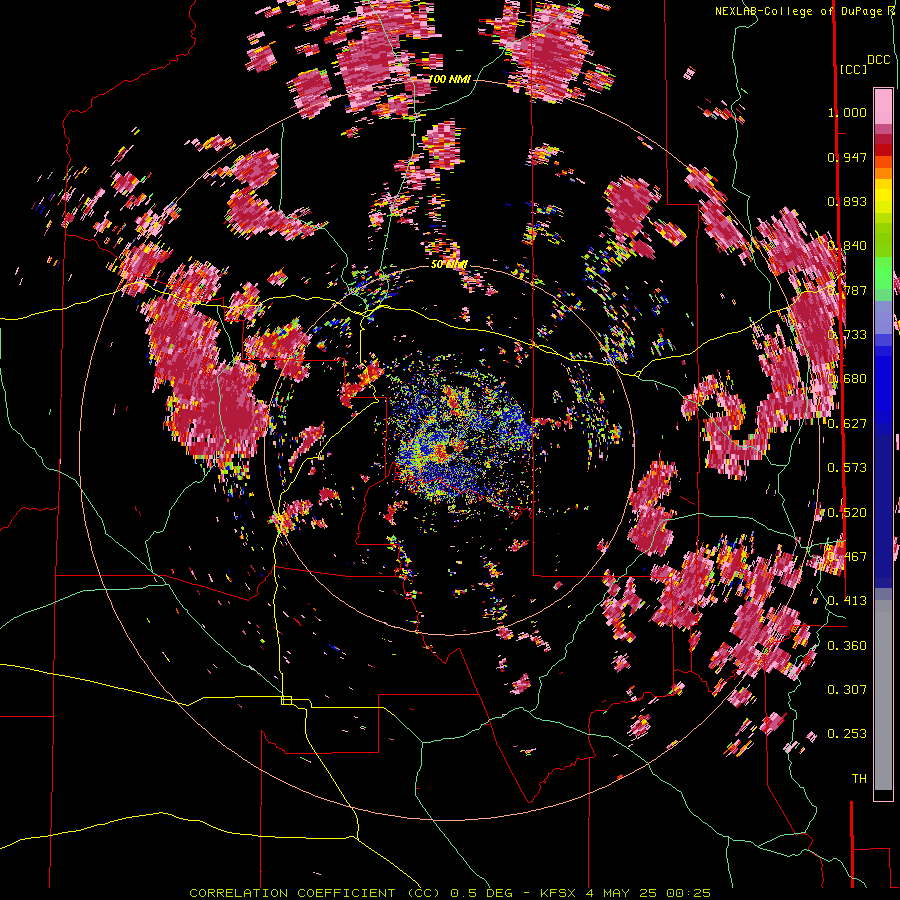
Task: Select the 1.000 color scale value
Action: (x=847, y=112)
